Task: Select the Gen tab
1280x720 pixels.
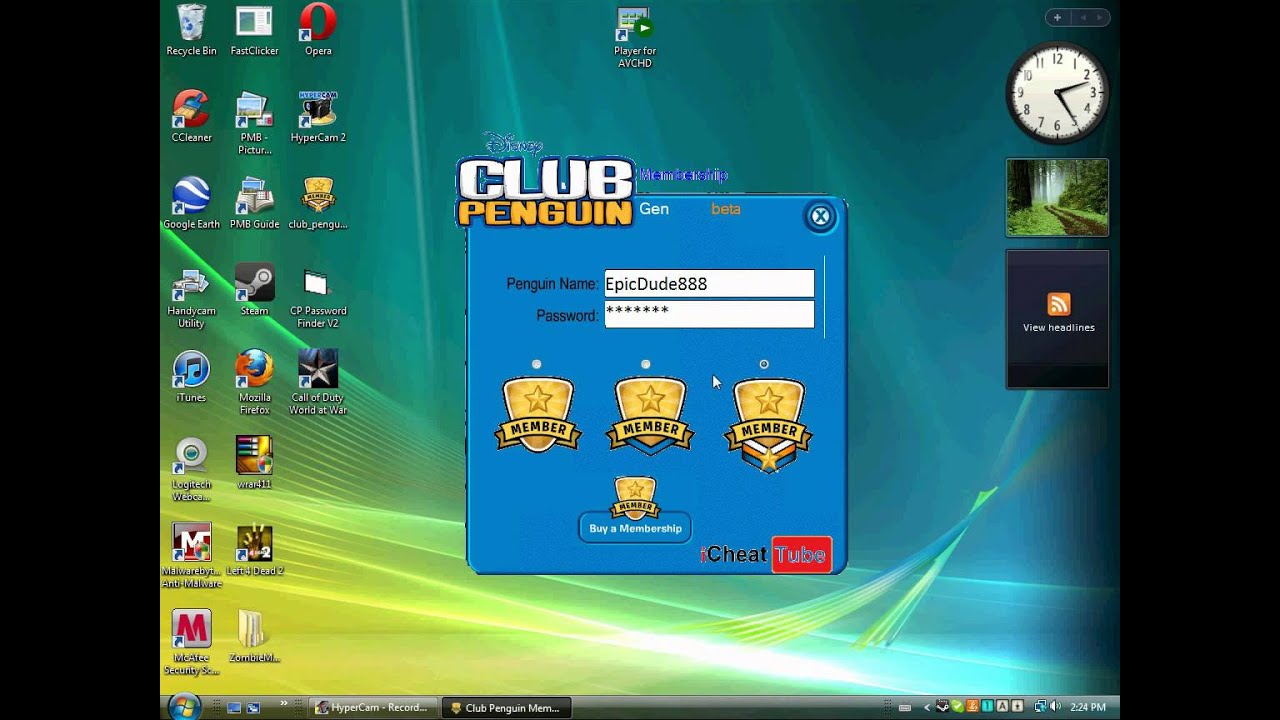Action: 654,209
